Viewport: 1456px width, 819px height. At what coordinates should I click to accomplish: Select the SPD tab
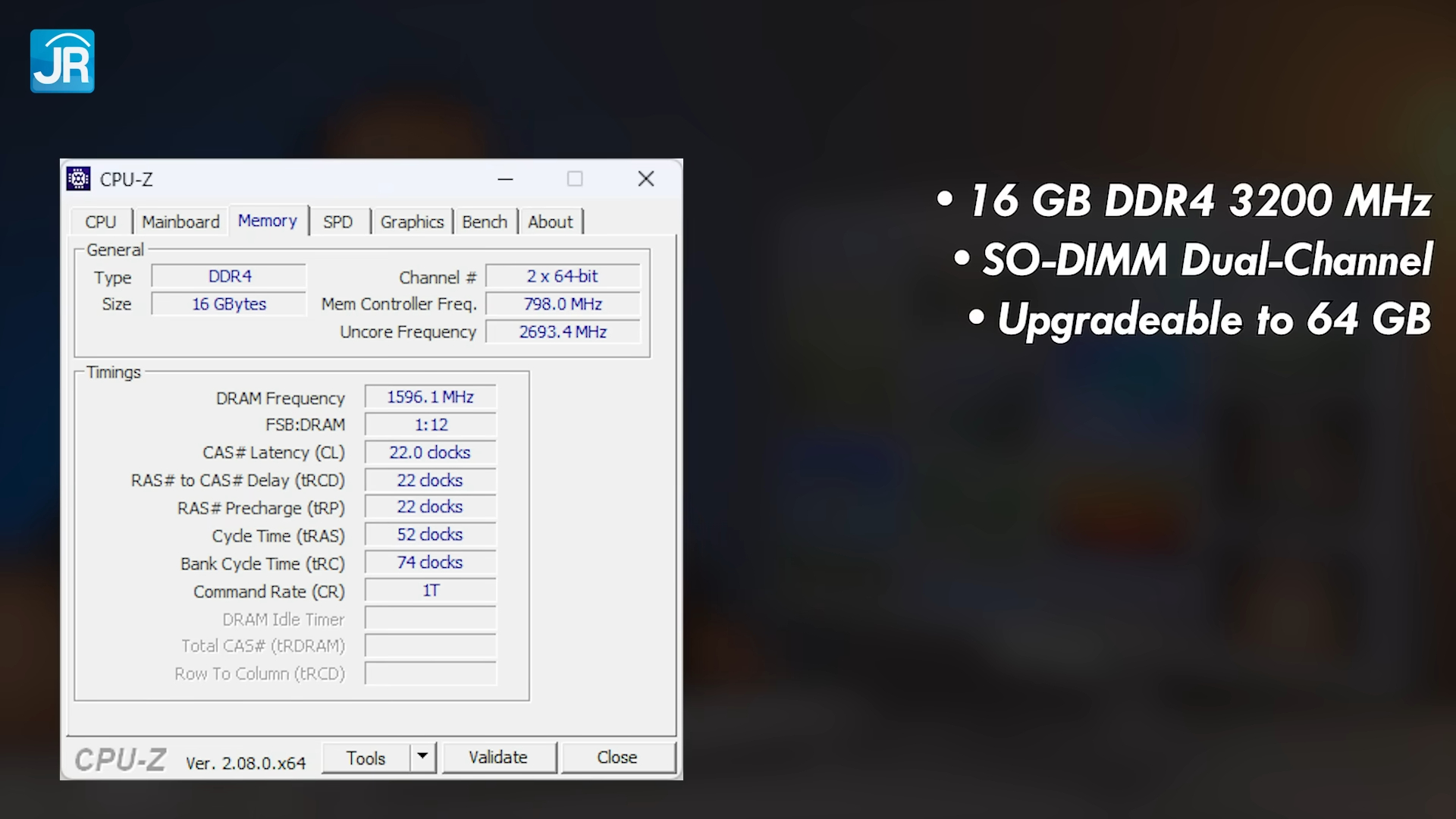(x=337, y=222)
